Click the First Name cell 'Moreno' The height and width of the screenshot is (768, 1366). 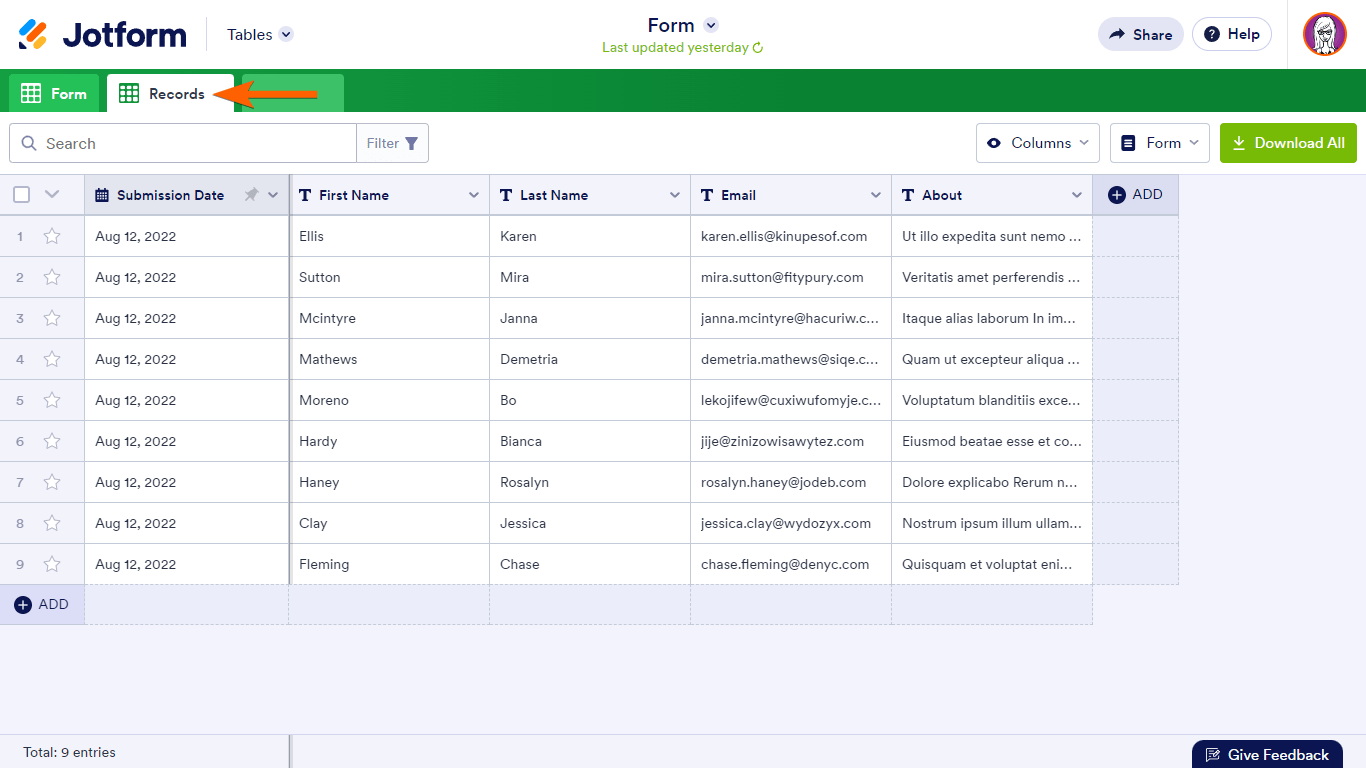(390, 400)
